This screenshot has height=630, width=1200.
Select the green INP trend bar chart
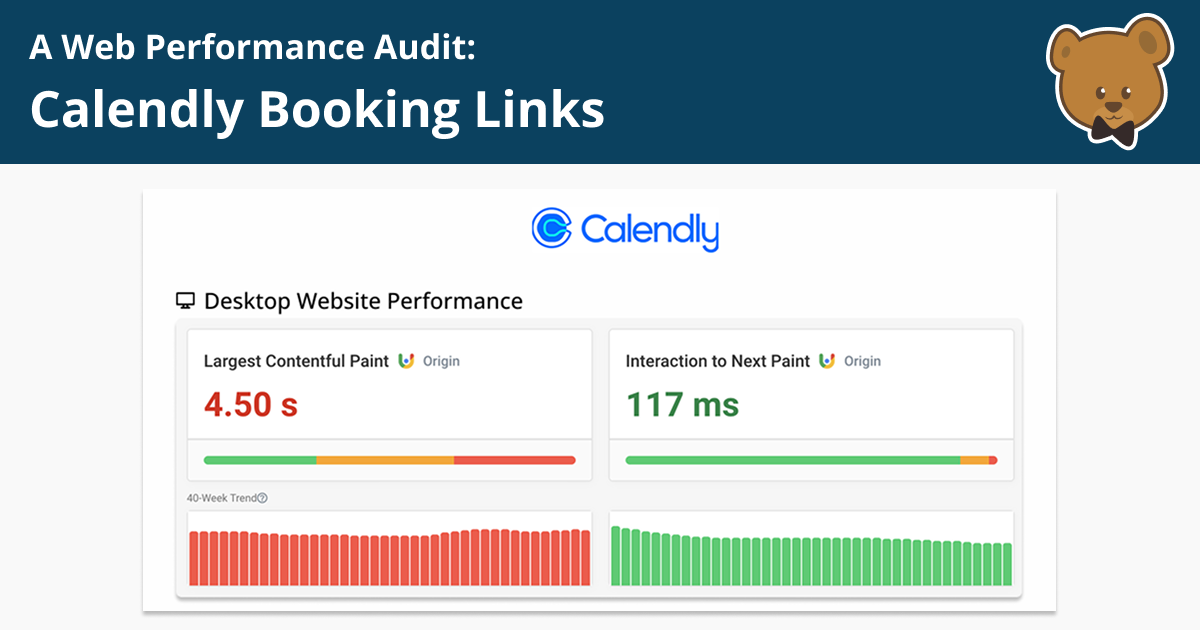pyautogui.click(x=810, y=548)
